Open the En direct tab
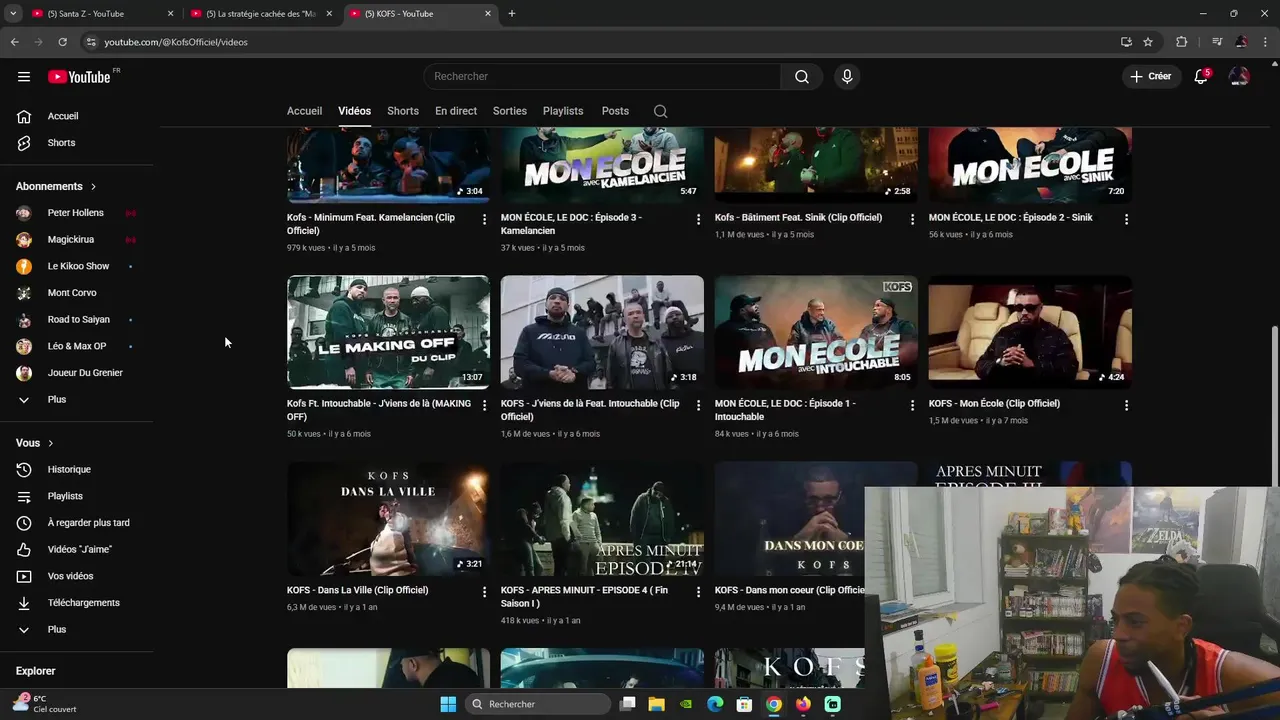Viewport: 1280px width, 720px height. [456, 111]
